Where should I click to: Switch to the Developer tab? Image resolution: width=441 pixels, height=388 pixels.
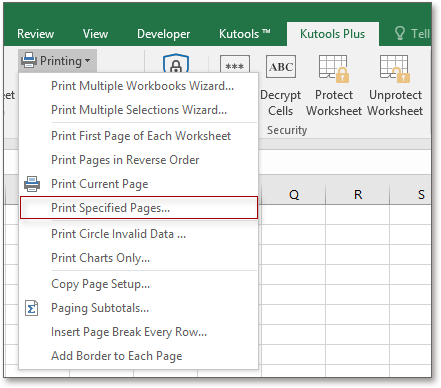click(x=163, y=34)
